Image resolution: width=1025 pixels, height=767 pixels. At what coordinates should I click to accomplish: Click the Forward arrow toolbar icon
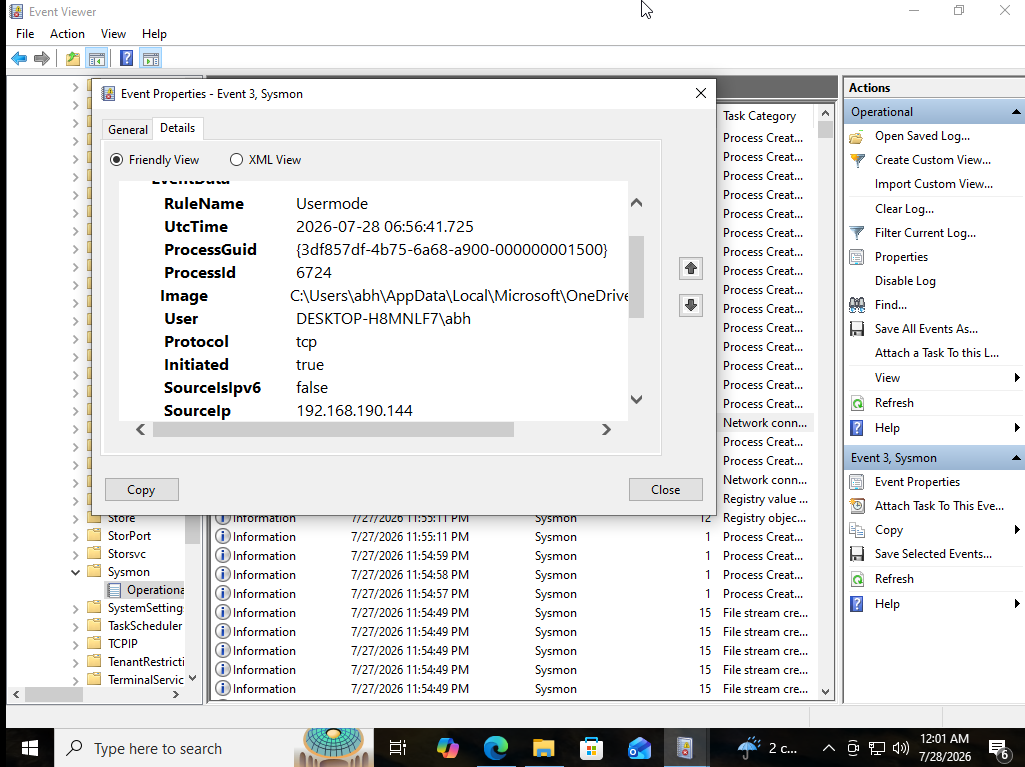42,59
